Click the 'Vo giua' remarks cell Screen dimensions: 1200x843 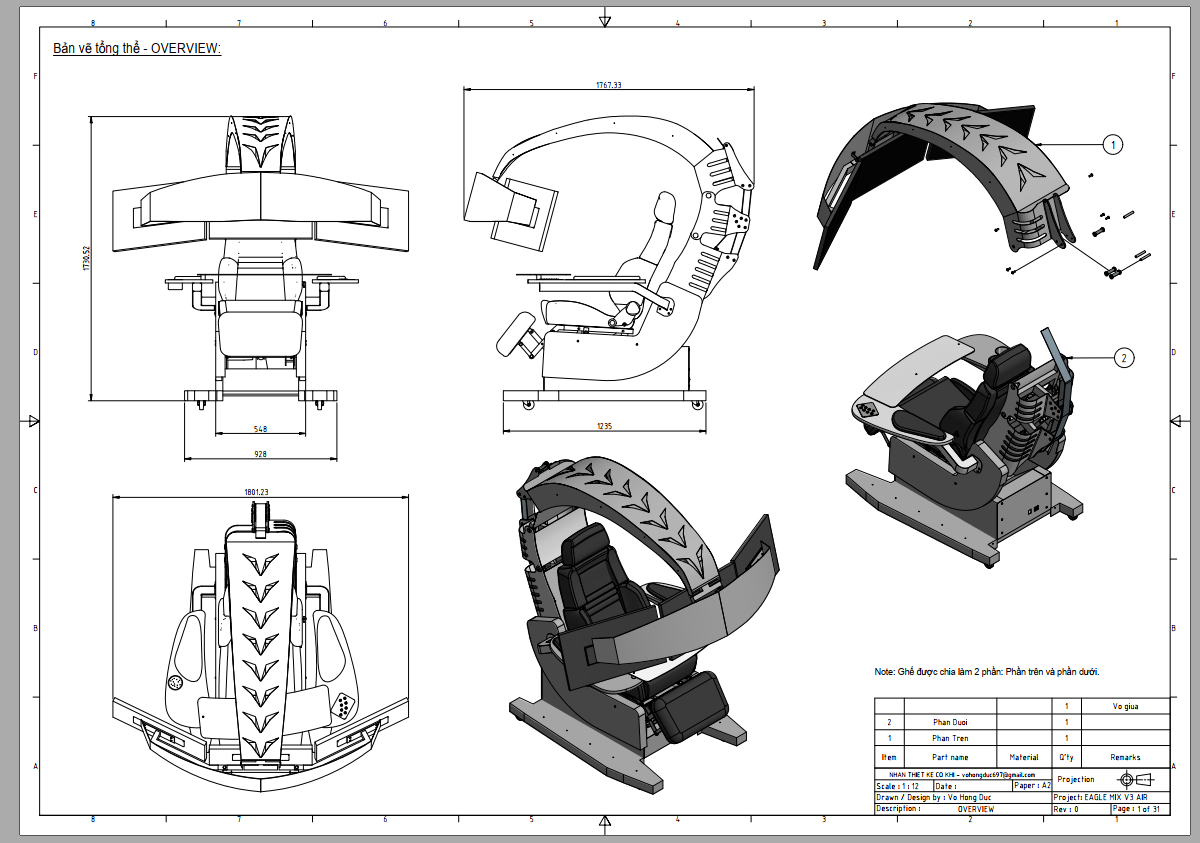click(1125, 706)
